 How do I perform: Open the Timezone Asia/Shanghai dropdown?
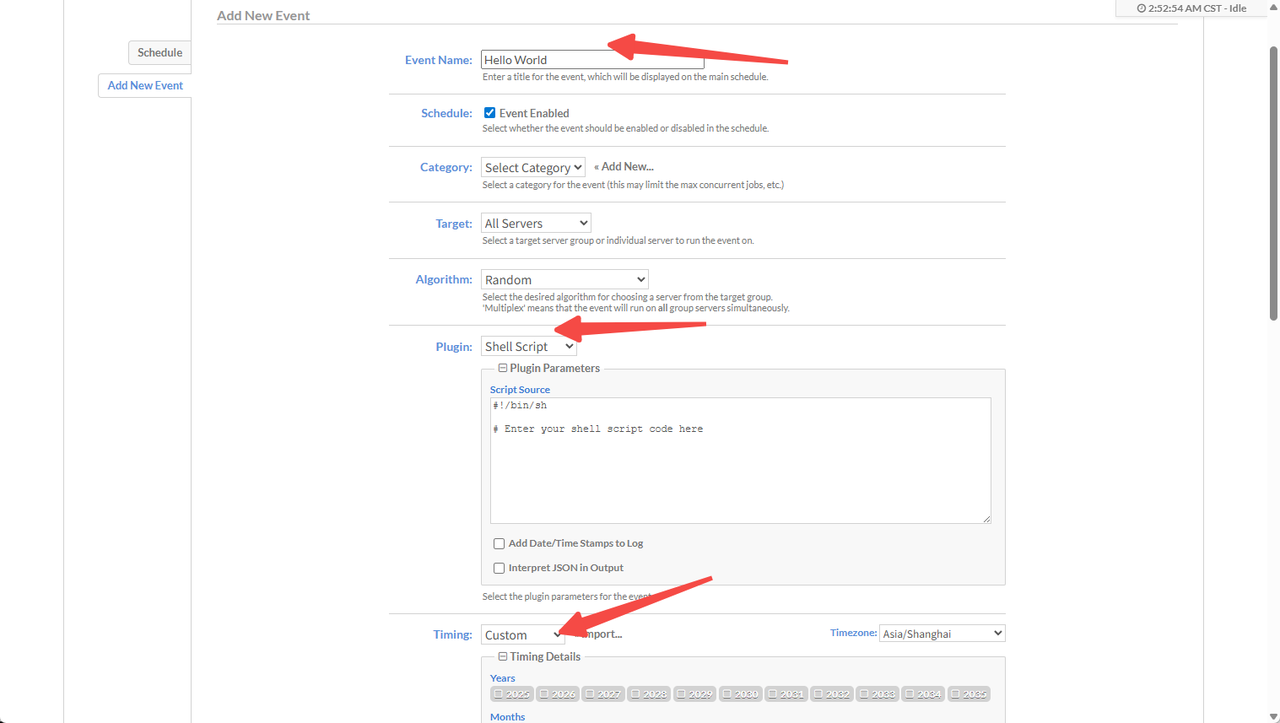click(x=942, y=633)
